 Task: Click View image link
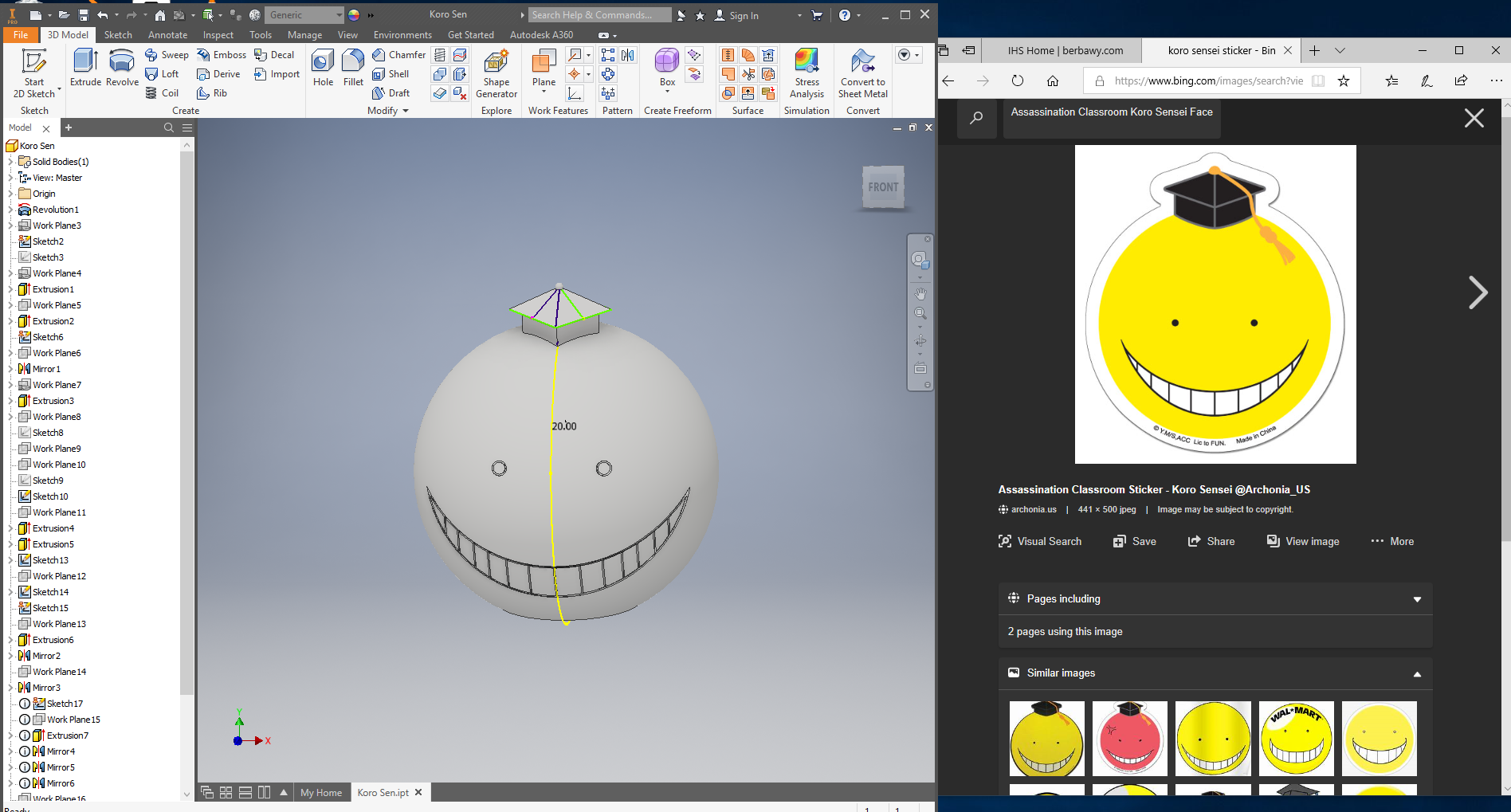click(x=1303, y=541)
